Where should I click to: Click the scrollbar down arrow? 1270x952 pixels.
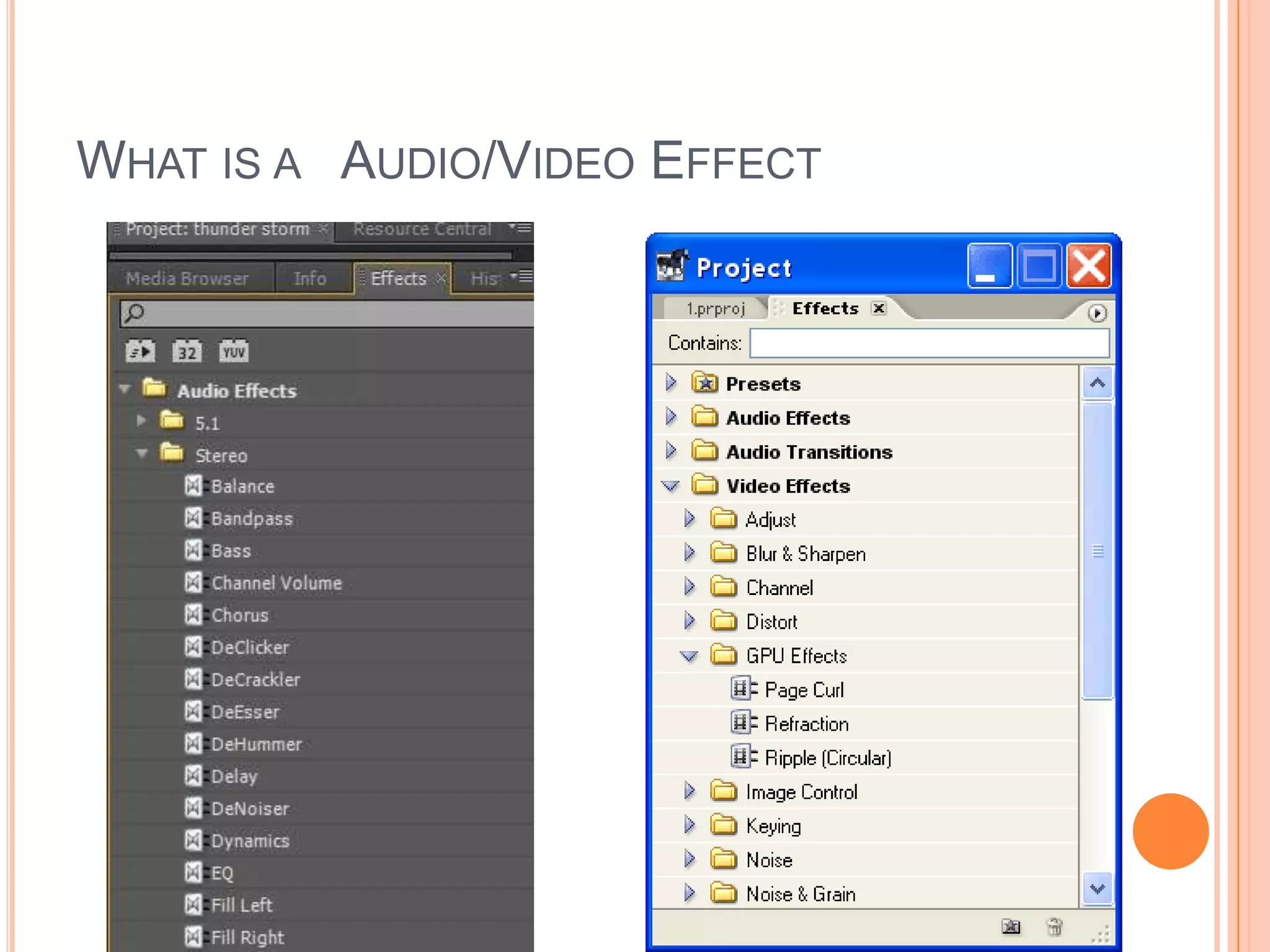pos(1098,889)
